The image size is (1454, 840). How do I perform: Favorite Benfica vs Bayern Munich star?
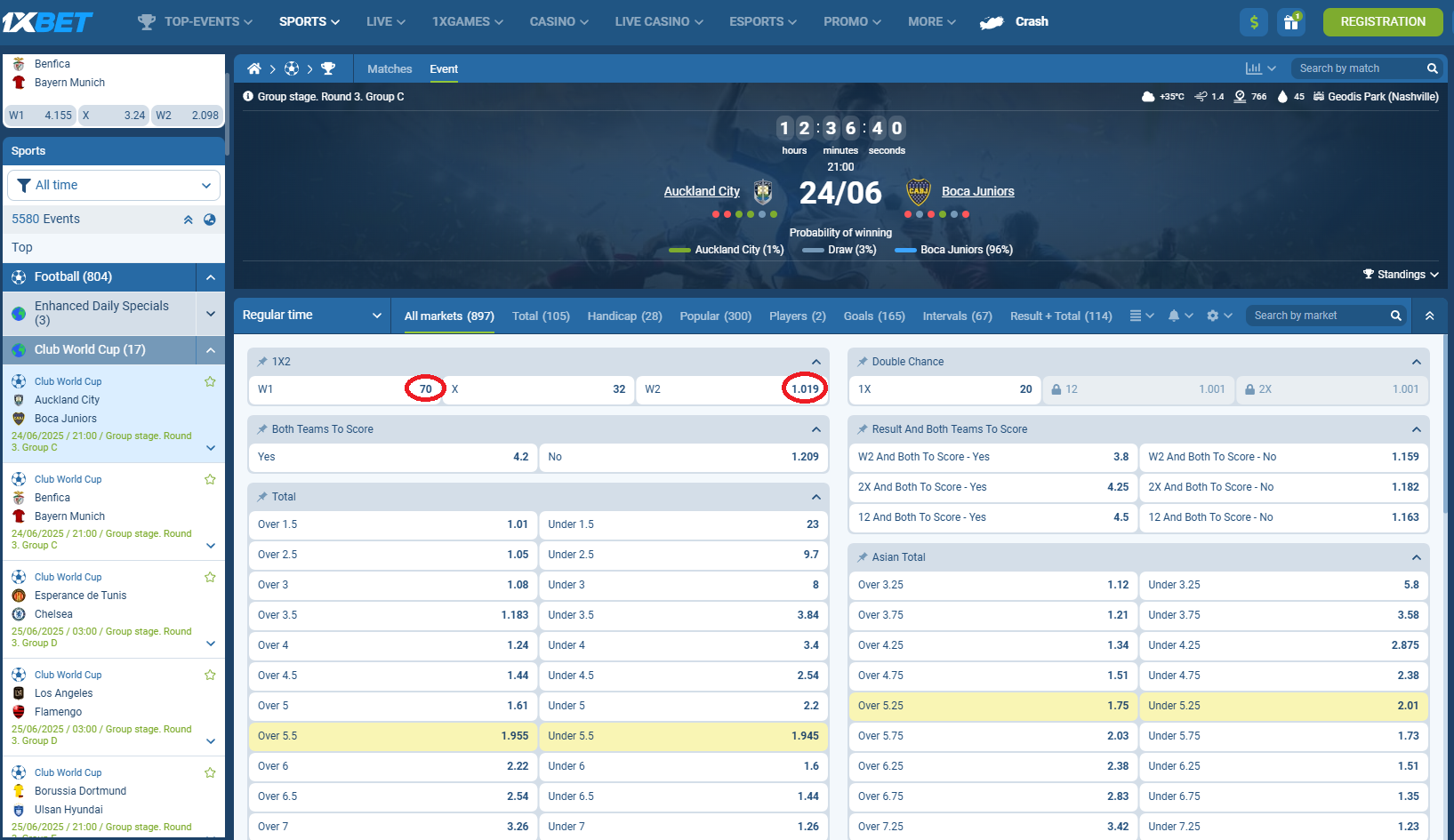210,479
